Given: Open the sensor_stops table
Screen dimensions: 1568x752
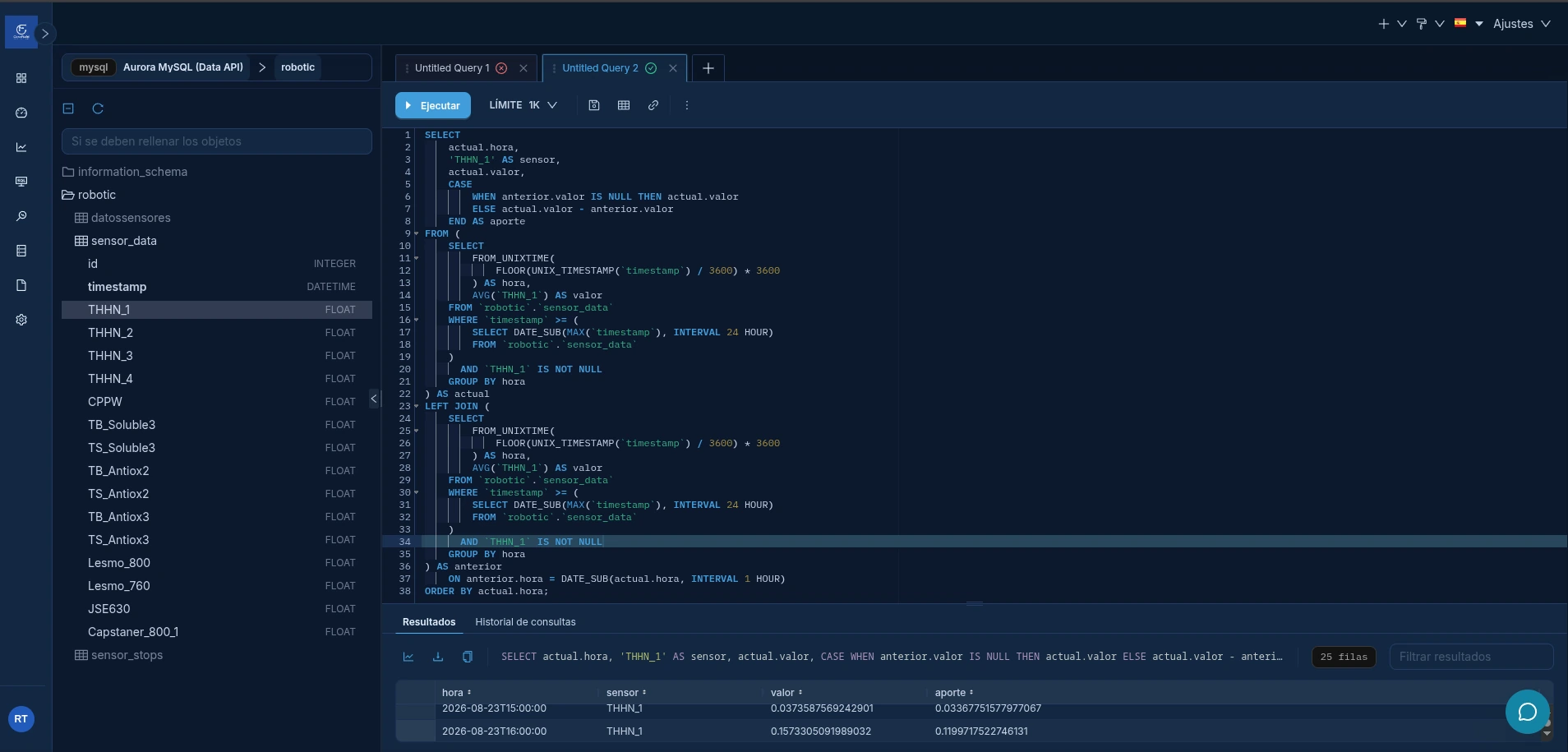Looking at the screenshot, I should pos(119,655).
